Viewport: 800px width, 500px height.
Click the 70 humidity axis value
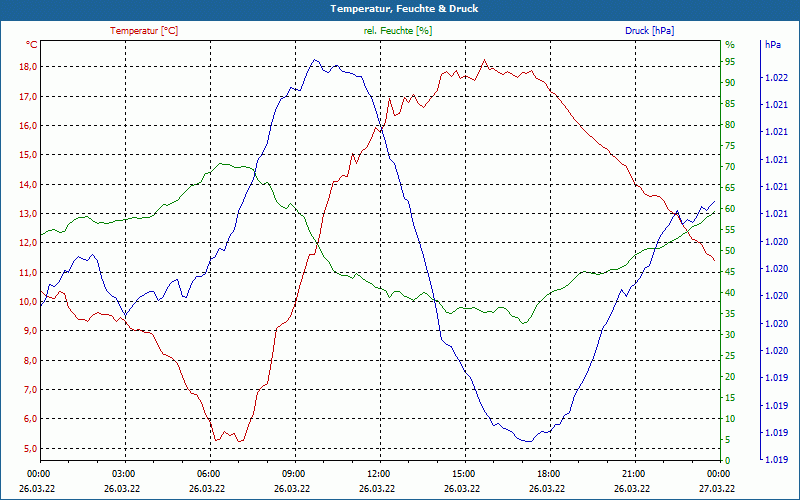click(x=730, y=167)
